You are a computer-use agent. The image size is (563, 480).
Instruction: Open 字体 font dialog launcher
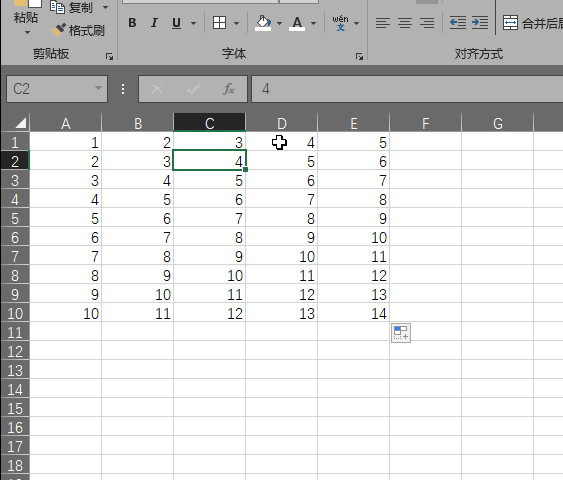click(x=359, y=56)
